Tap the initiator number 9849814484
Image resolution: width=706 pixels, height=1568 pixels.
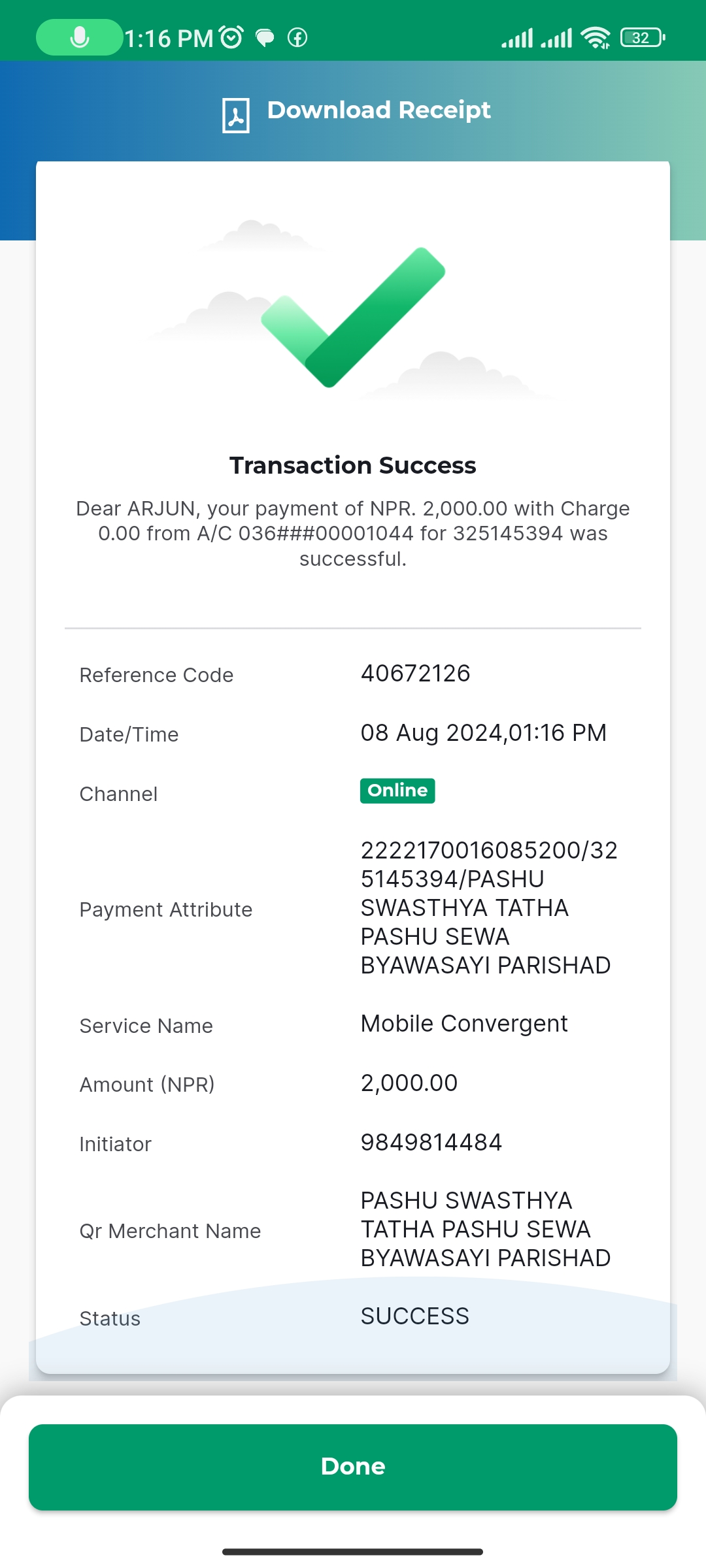431,1143
